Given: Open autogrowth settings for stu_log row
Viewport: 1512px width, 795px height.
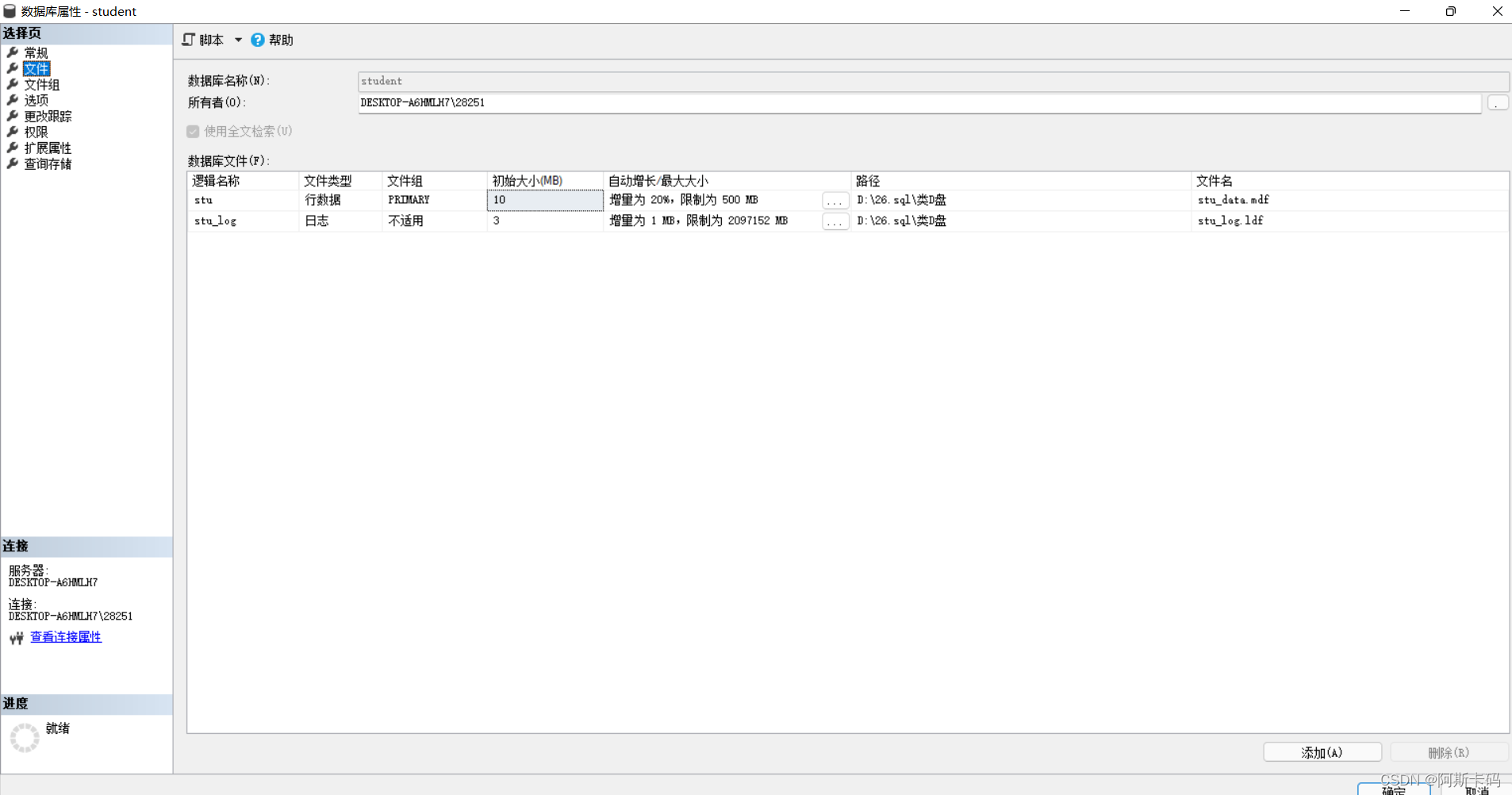Looking at the screenshot, I should pos(835,221).
